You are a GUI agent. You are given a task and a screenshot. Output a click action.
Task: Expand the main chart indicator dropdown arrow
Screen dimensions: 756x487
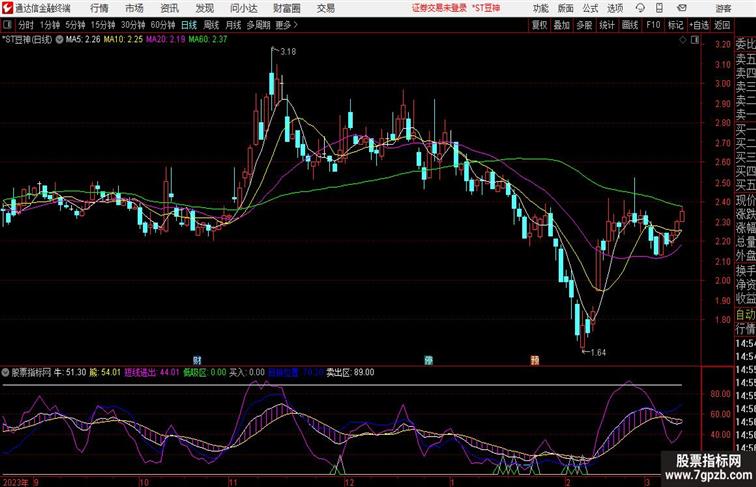(59, 40)
